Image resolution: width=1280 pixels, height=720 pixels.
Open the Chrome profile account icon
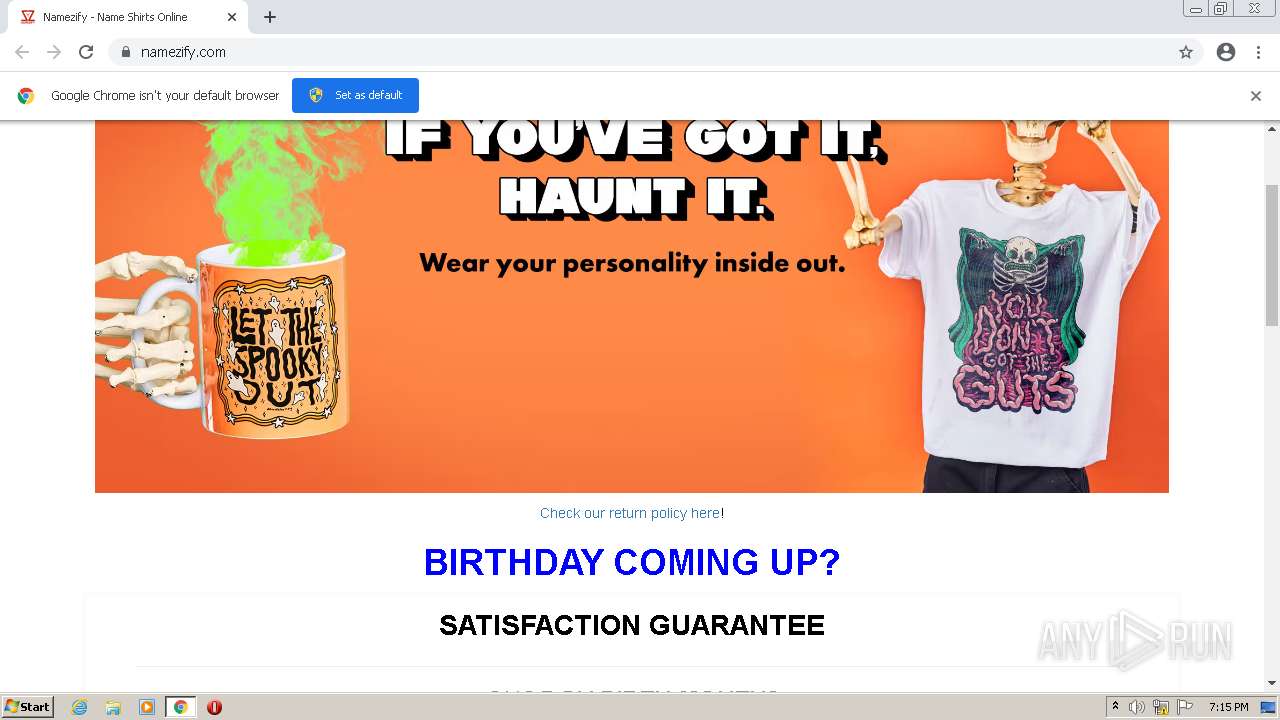1226,52
